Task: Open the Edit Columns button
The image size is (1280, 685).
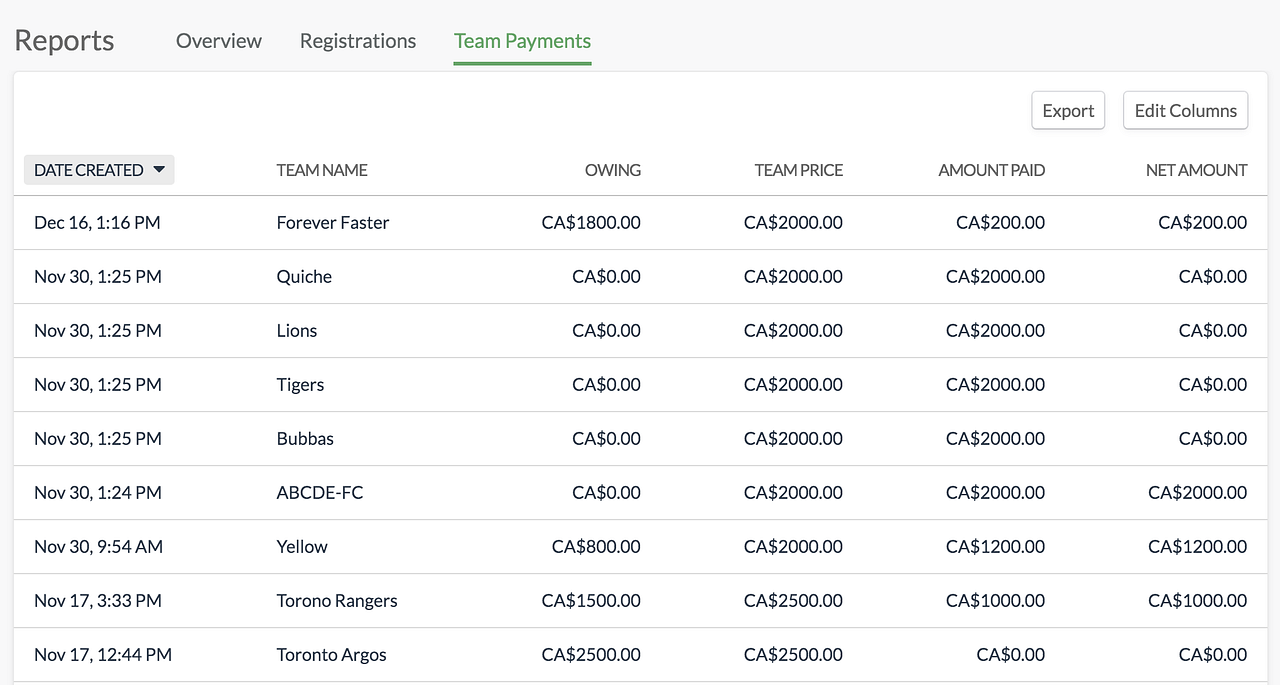Action: [x=1186, y=111]
